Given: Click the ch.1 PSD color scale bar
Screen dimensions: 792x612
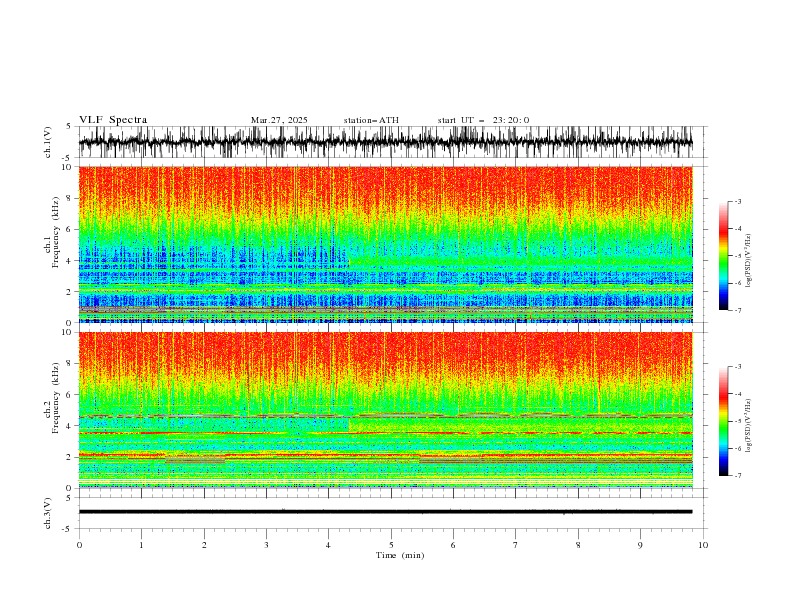Looking at the screenshot, I should pyautogui.click(x=723, y=256).
